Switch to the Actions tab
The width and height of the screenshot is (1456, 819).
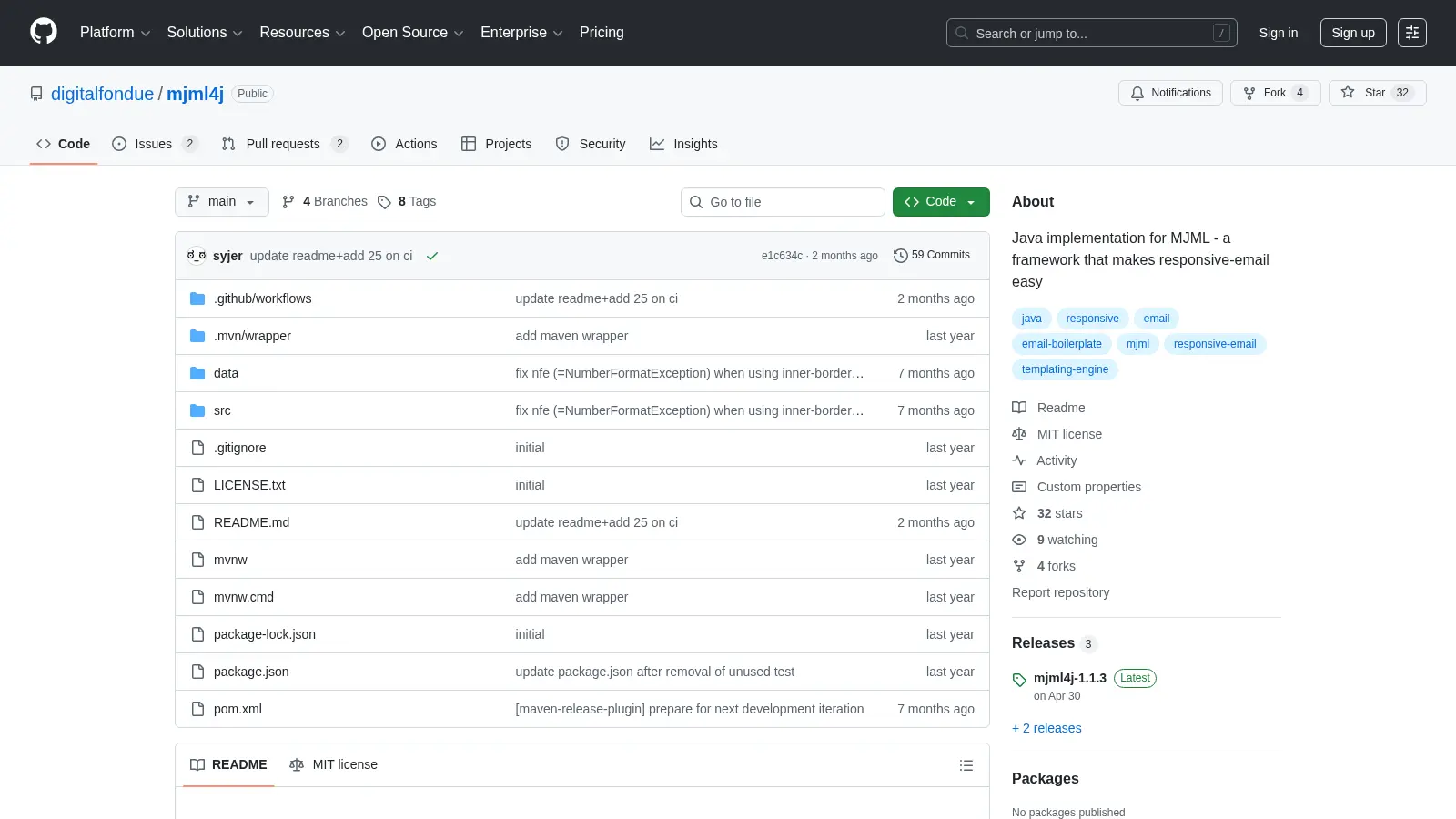point(404,144)
